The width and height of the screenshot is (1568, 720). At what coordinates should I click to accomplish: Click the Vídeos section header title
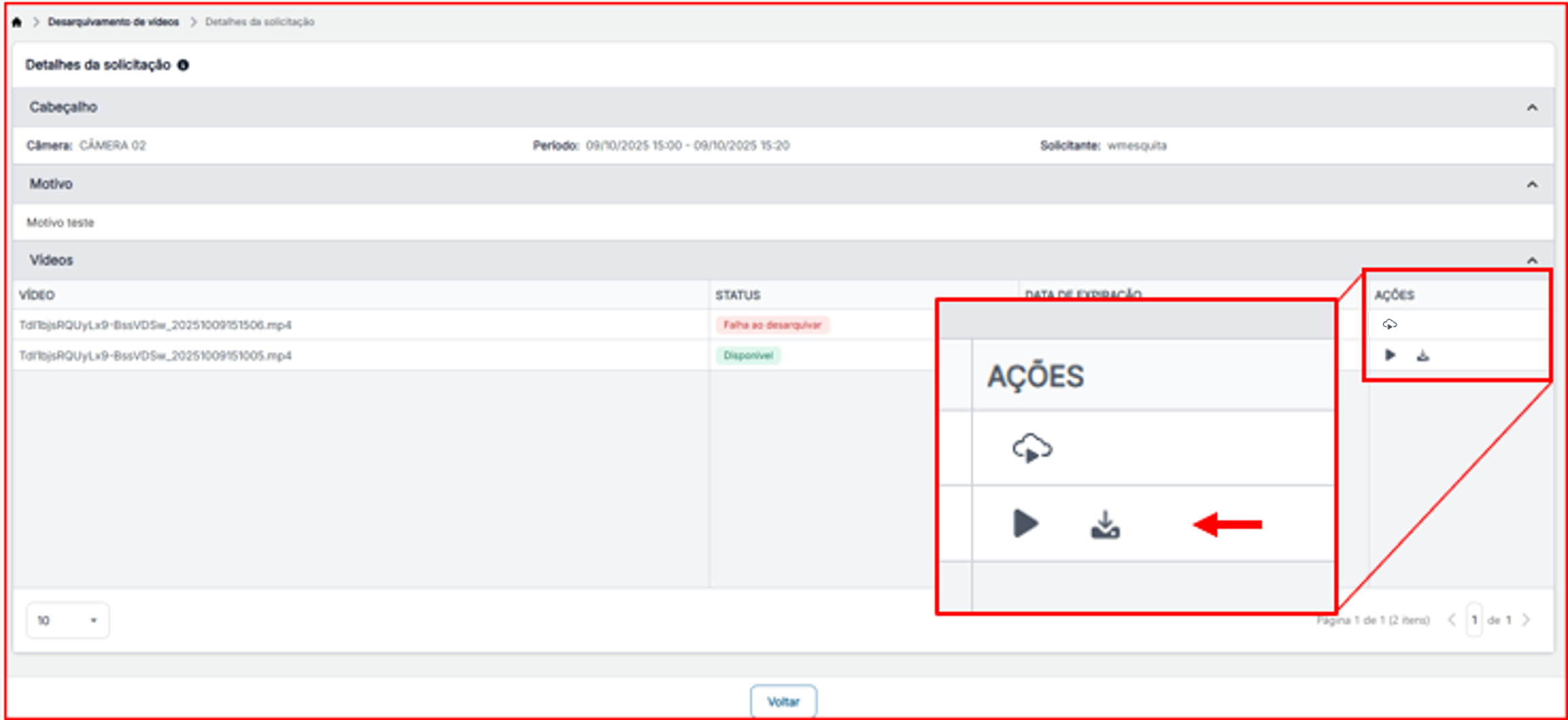point(51,260)
